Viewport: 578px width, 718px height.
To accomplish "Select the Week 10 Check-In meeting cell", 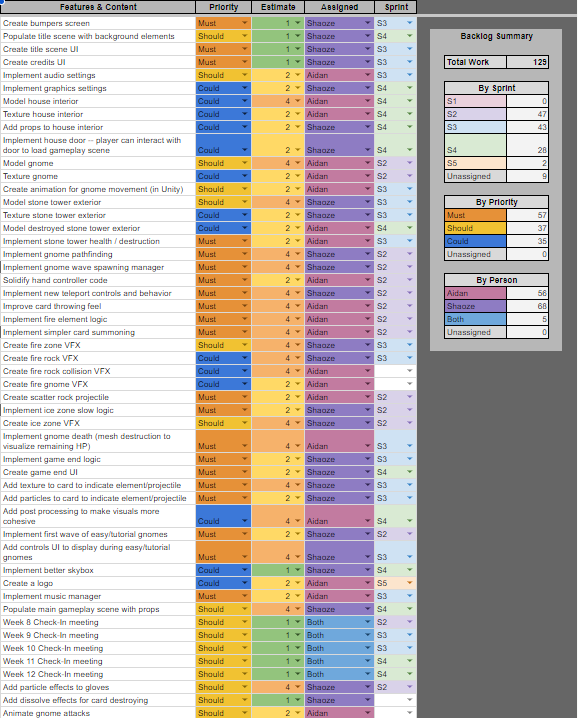I will 98,648.
